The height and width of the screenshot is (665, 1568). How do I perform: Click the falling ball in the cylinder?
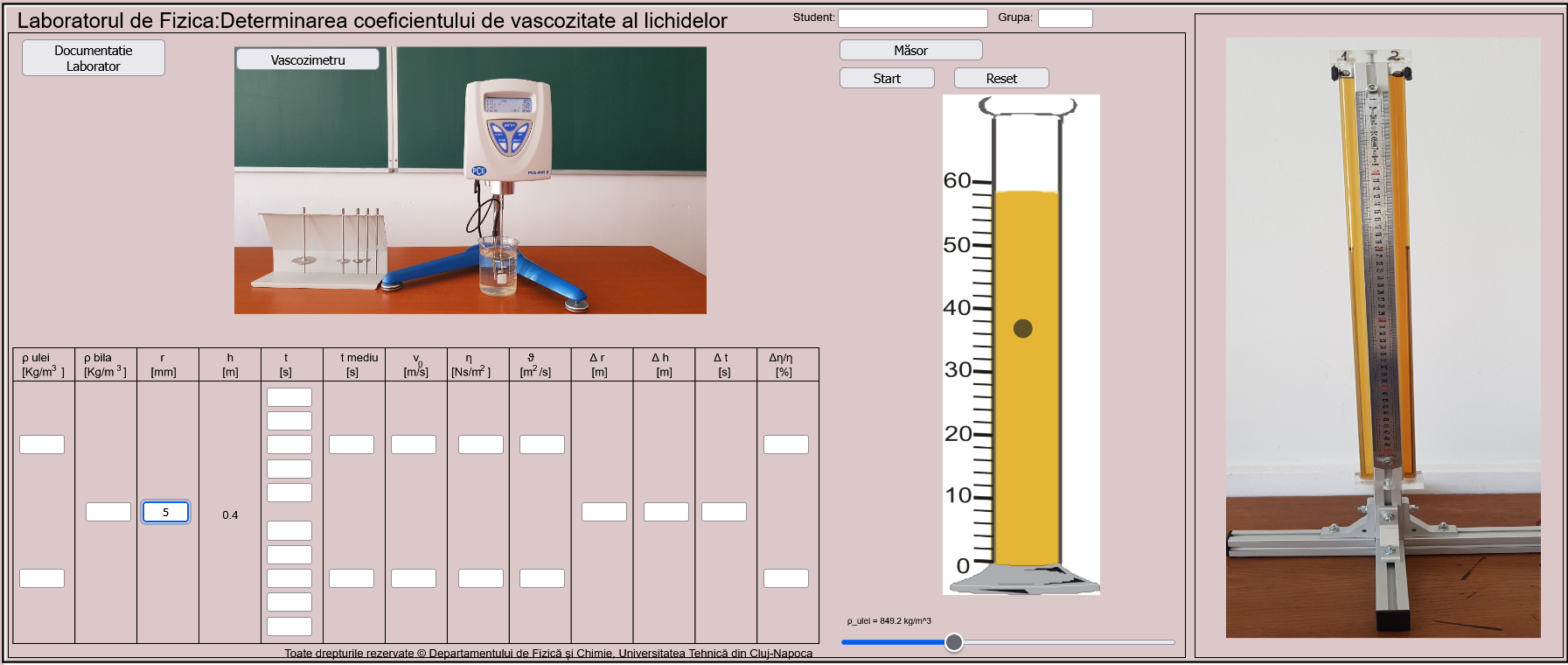[1022, 329]
